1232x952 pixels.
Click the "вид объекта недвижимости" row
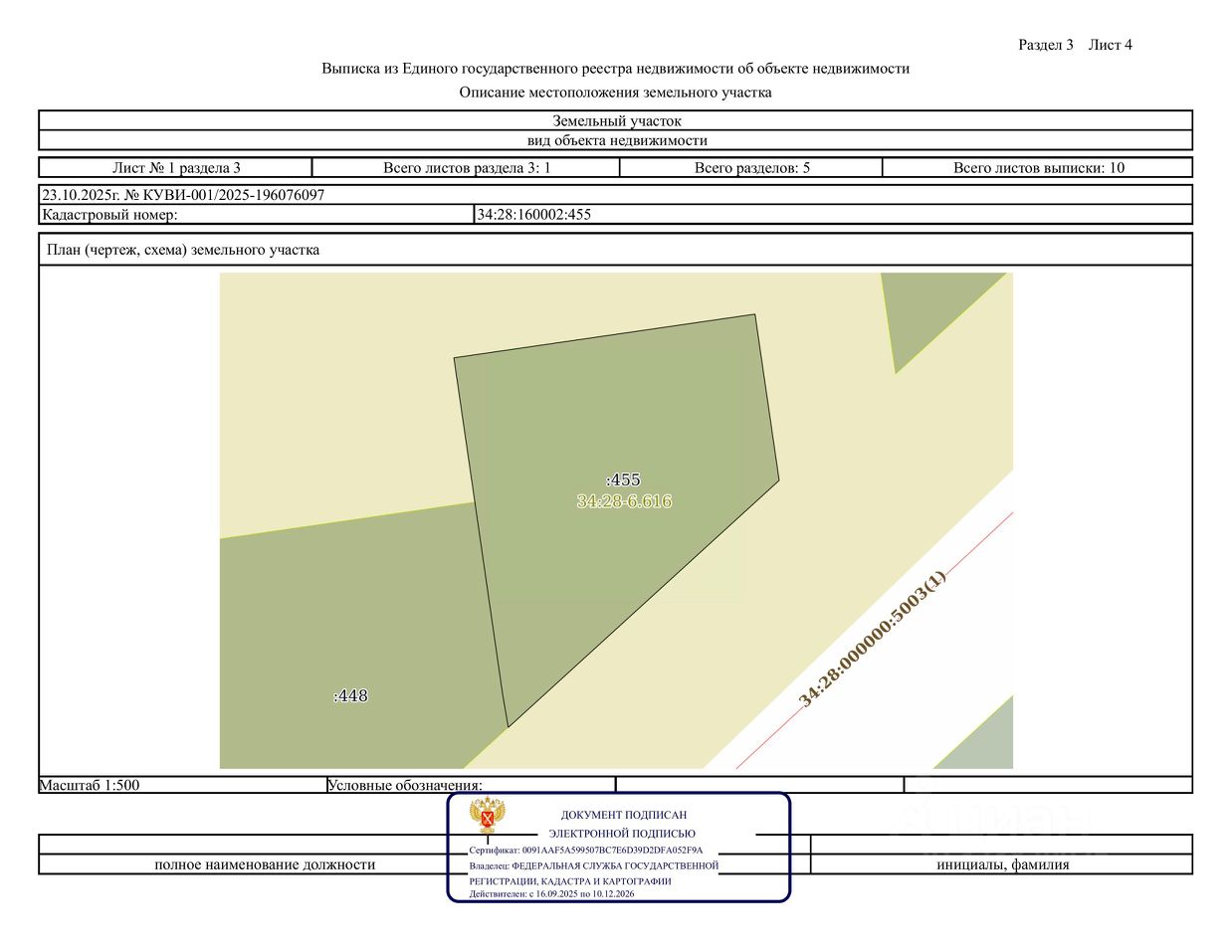coord(616,140)
